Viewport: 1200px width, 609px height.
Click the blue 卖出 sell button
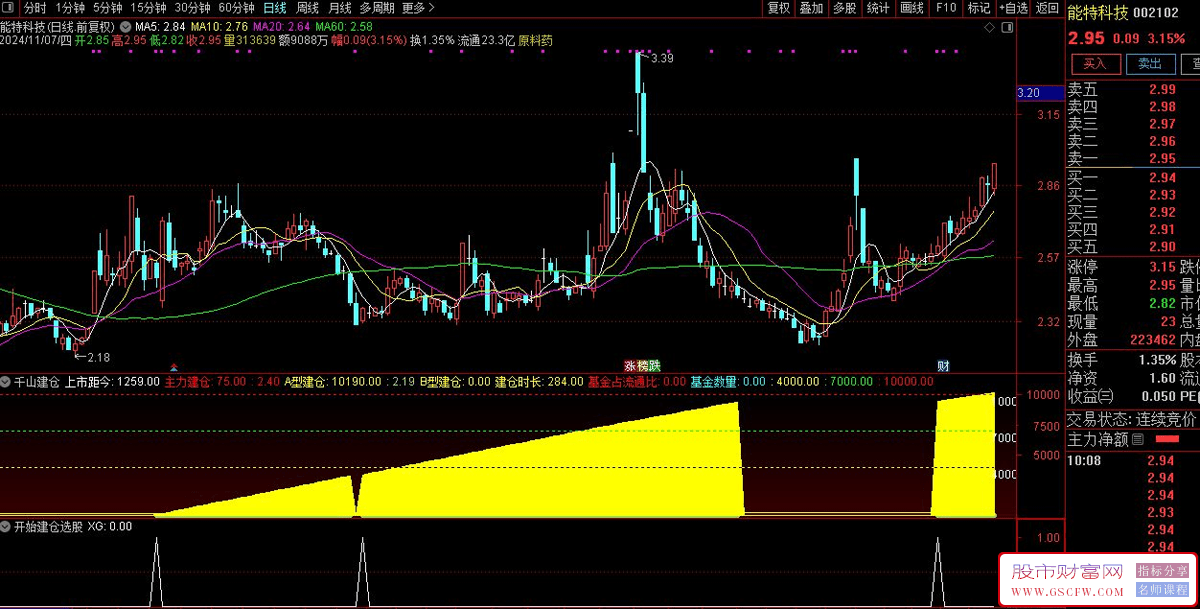[x=1151, y=64]
